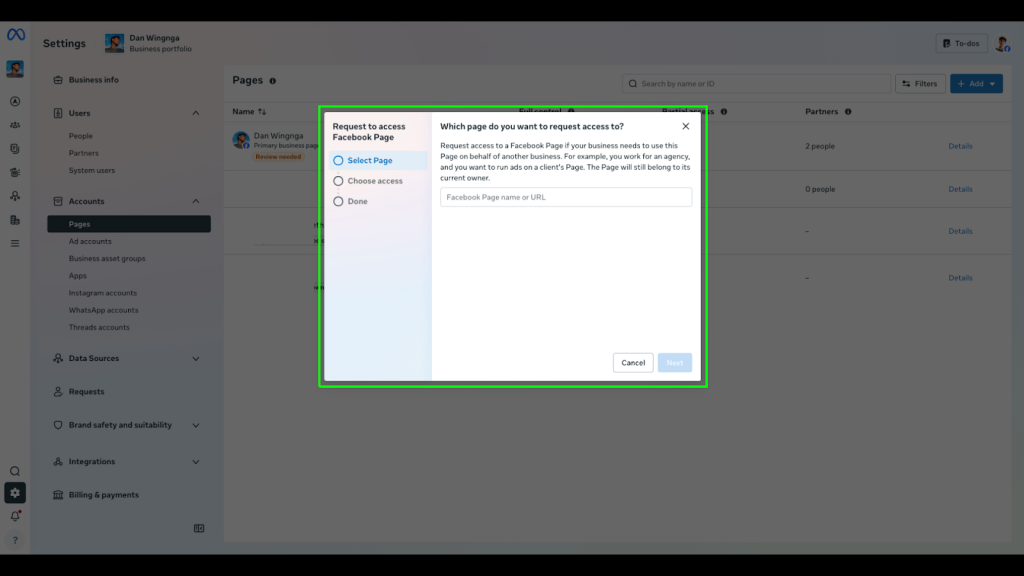Open the data sources node icon in the left rail
This screenshot has width=1024, height=576.
pyautogui.click(x=15, y=196)
